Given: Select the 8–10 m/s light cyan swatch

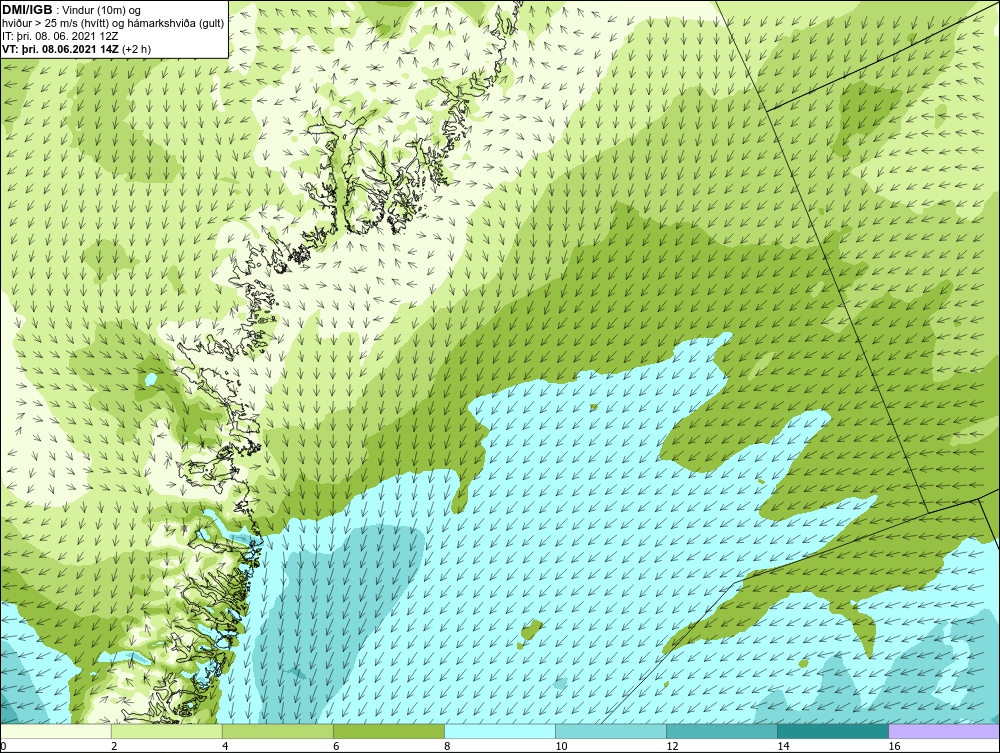Looking at the screenshot, I should click(500, 731).
